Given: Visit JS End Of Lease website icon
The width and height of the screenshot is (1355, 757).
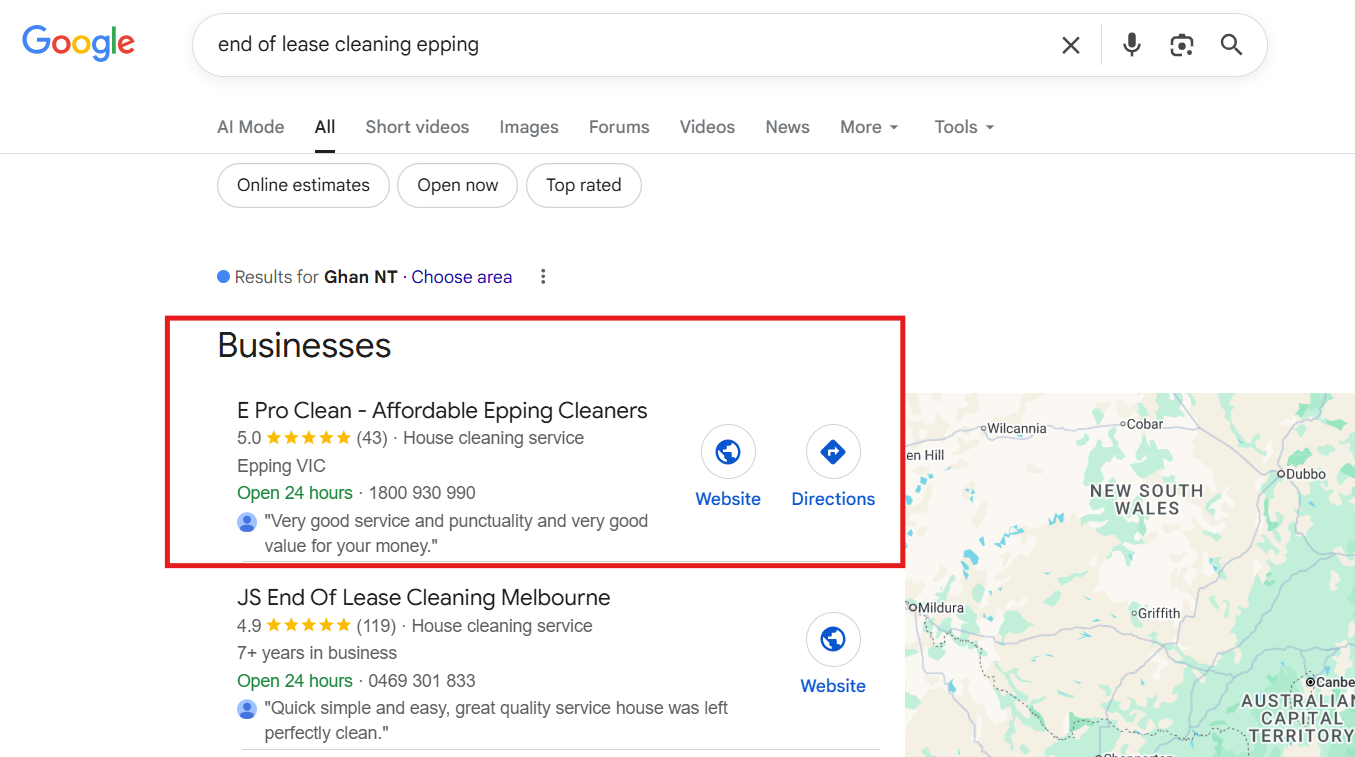Looking at the screenshot, I should click(833, 639).
